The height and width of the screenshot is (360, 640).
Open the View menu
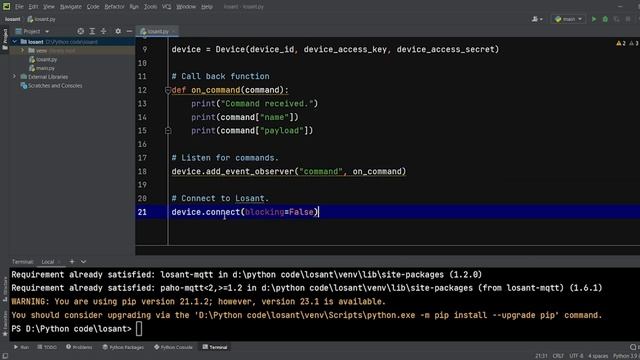(49, 7)
